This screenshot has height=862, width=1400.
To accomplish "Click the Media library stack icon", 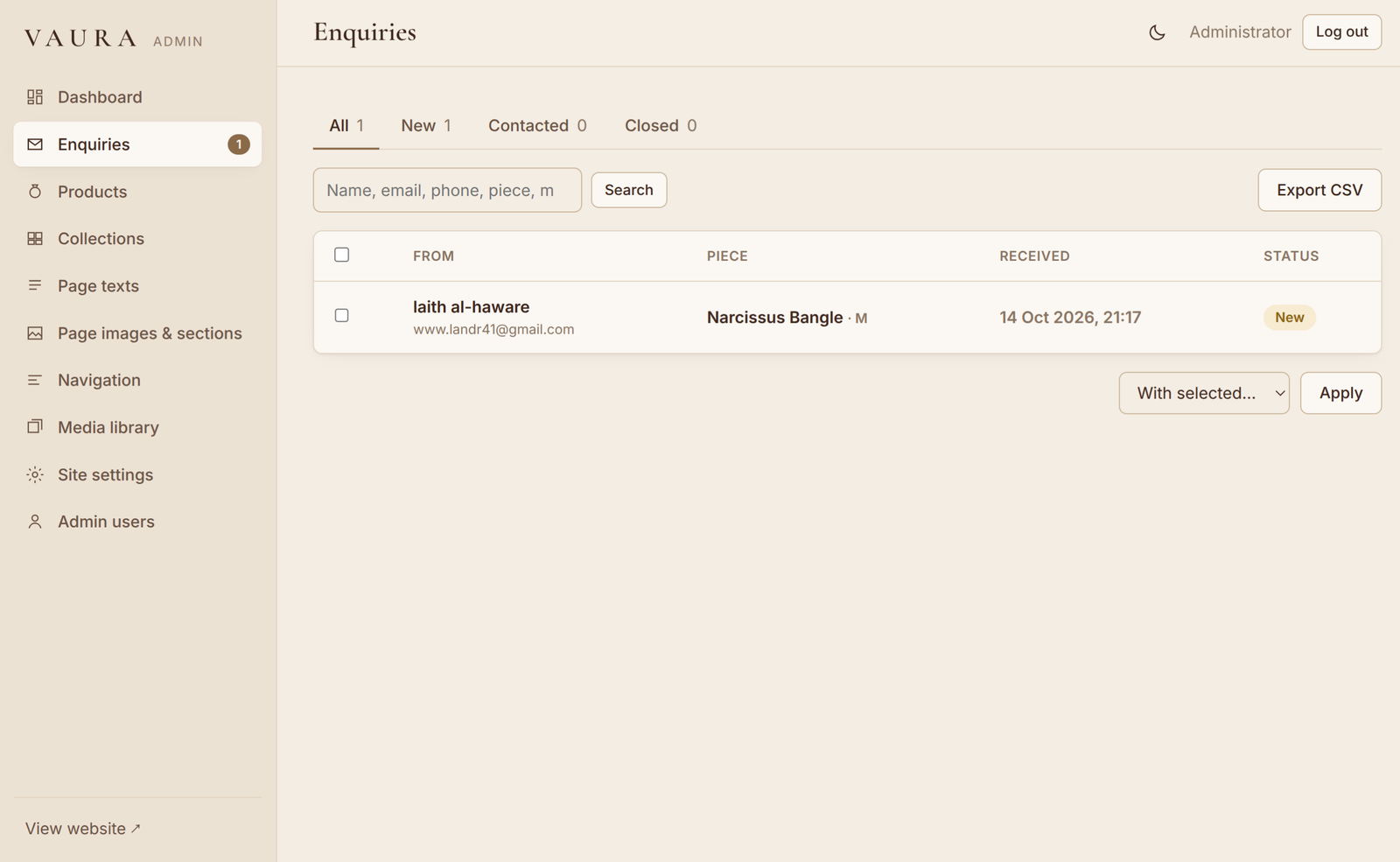I will pos(35,427).
